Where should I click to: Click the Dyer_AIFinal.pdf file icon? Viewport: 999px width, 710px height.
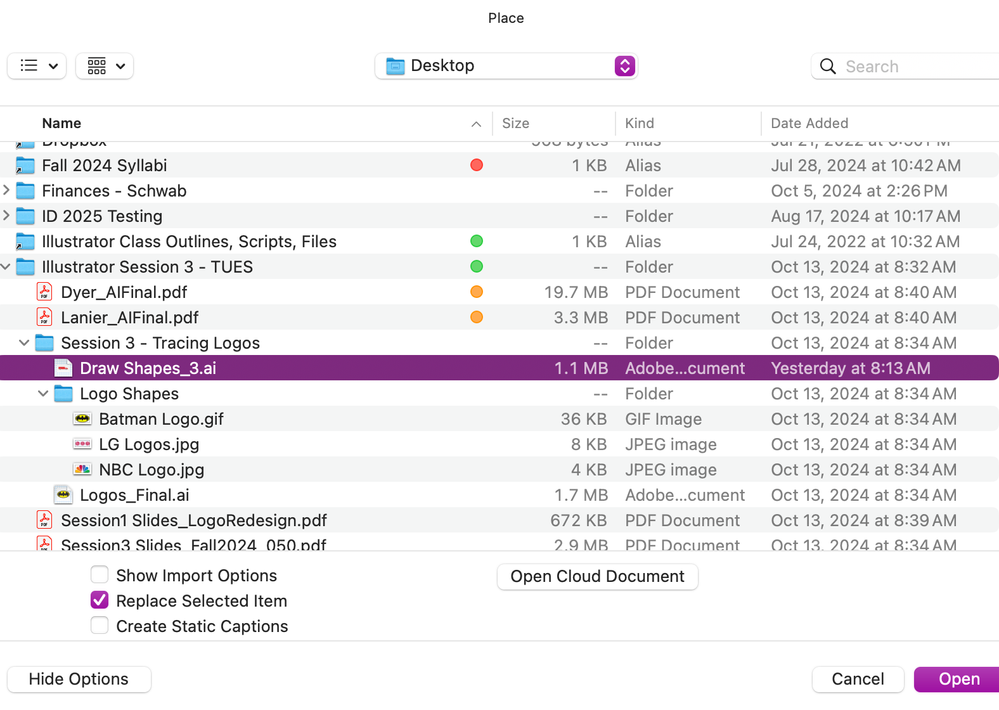click(44, 292)
